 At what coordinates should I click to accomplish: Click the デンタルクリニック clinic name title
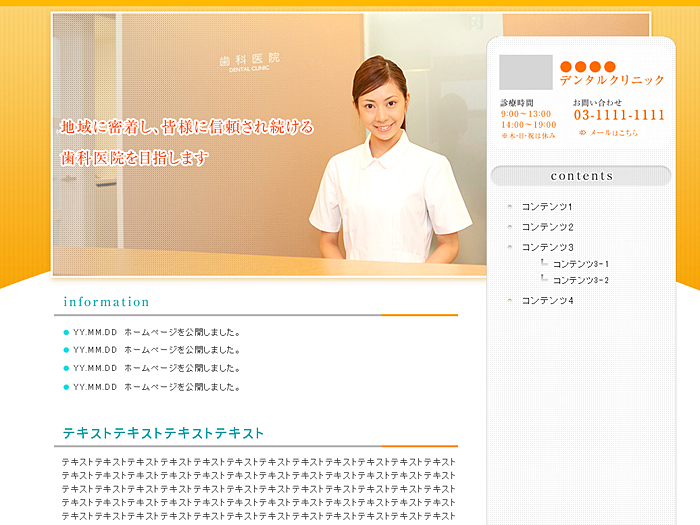tap(612, 80)
